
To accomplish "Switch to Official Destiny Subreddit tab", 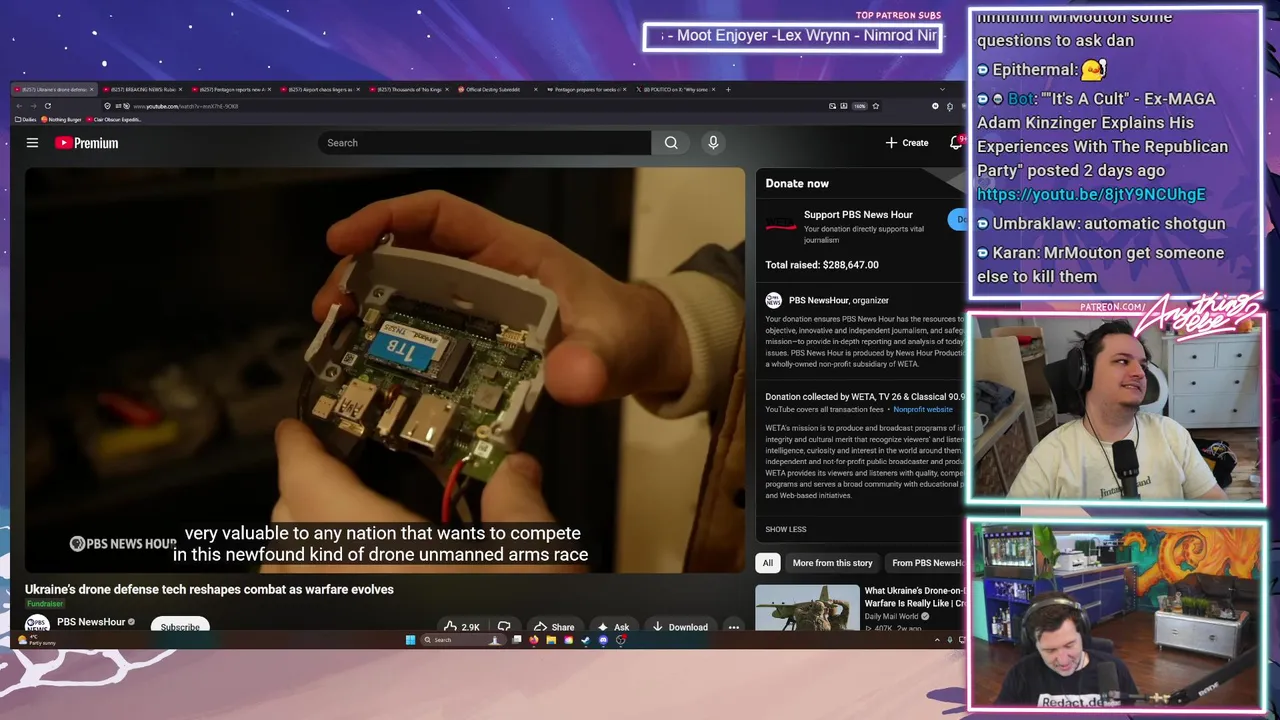I will (497, 90).
